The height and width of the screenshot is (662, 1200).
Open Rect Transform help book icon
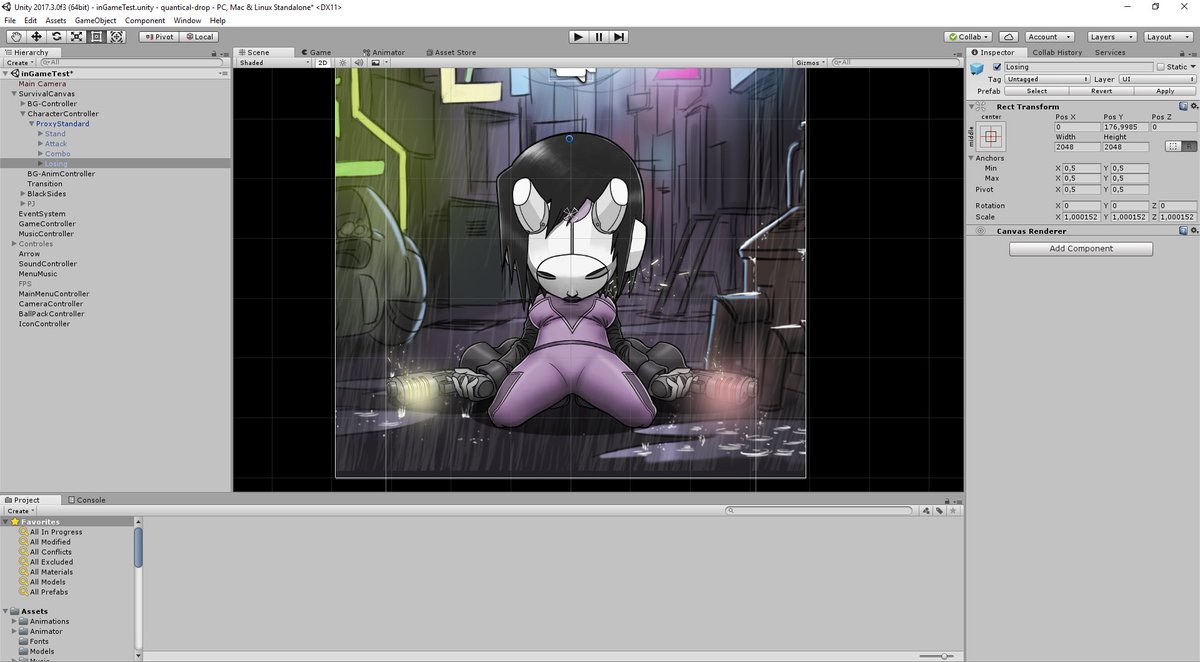[1183, 106]
